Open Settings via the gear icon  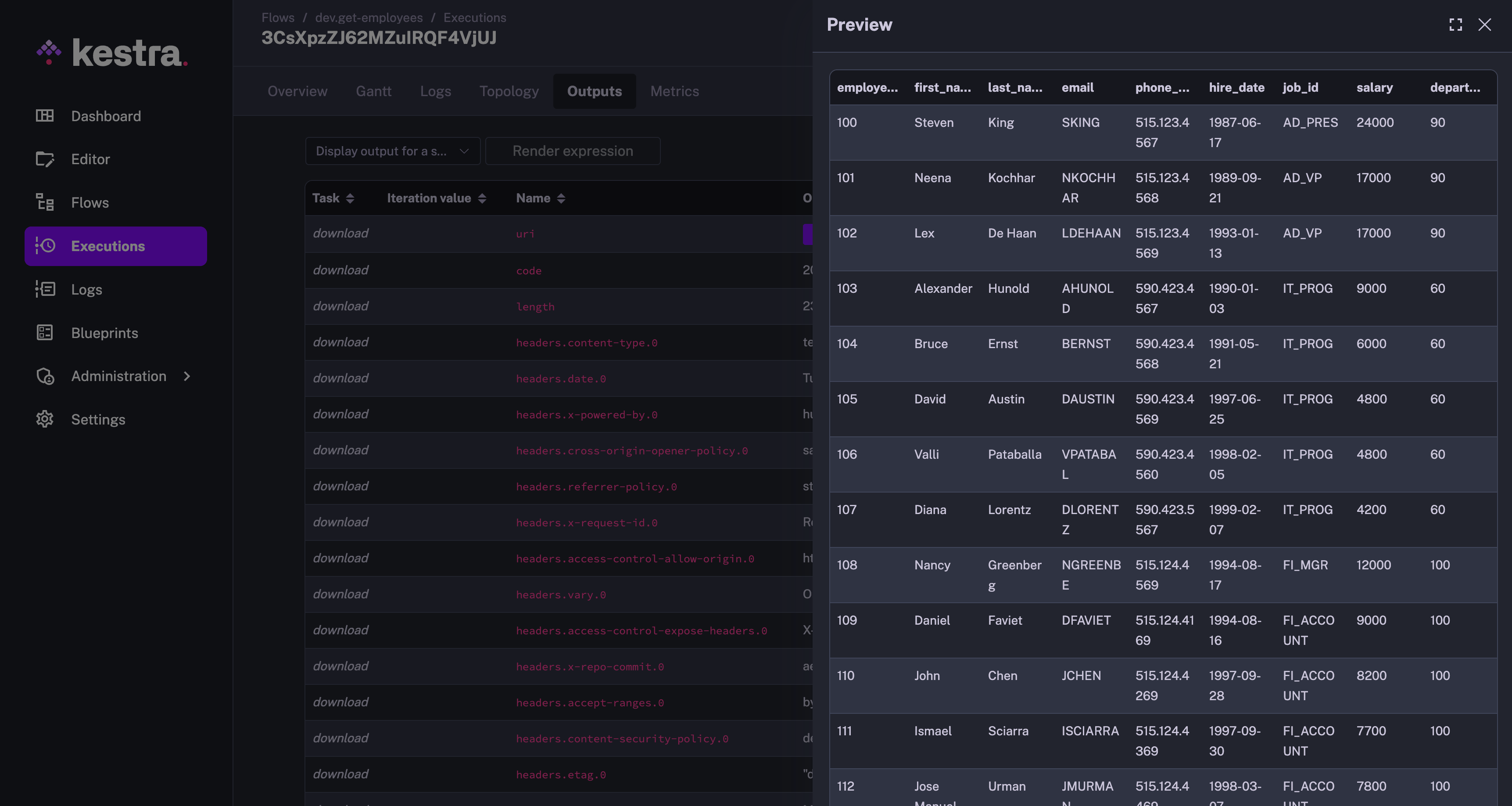pos(45,419)
